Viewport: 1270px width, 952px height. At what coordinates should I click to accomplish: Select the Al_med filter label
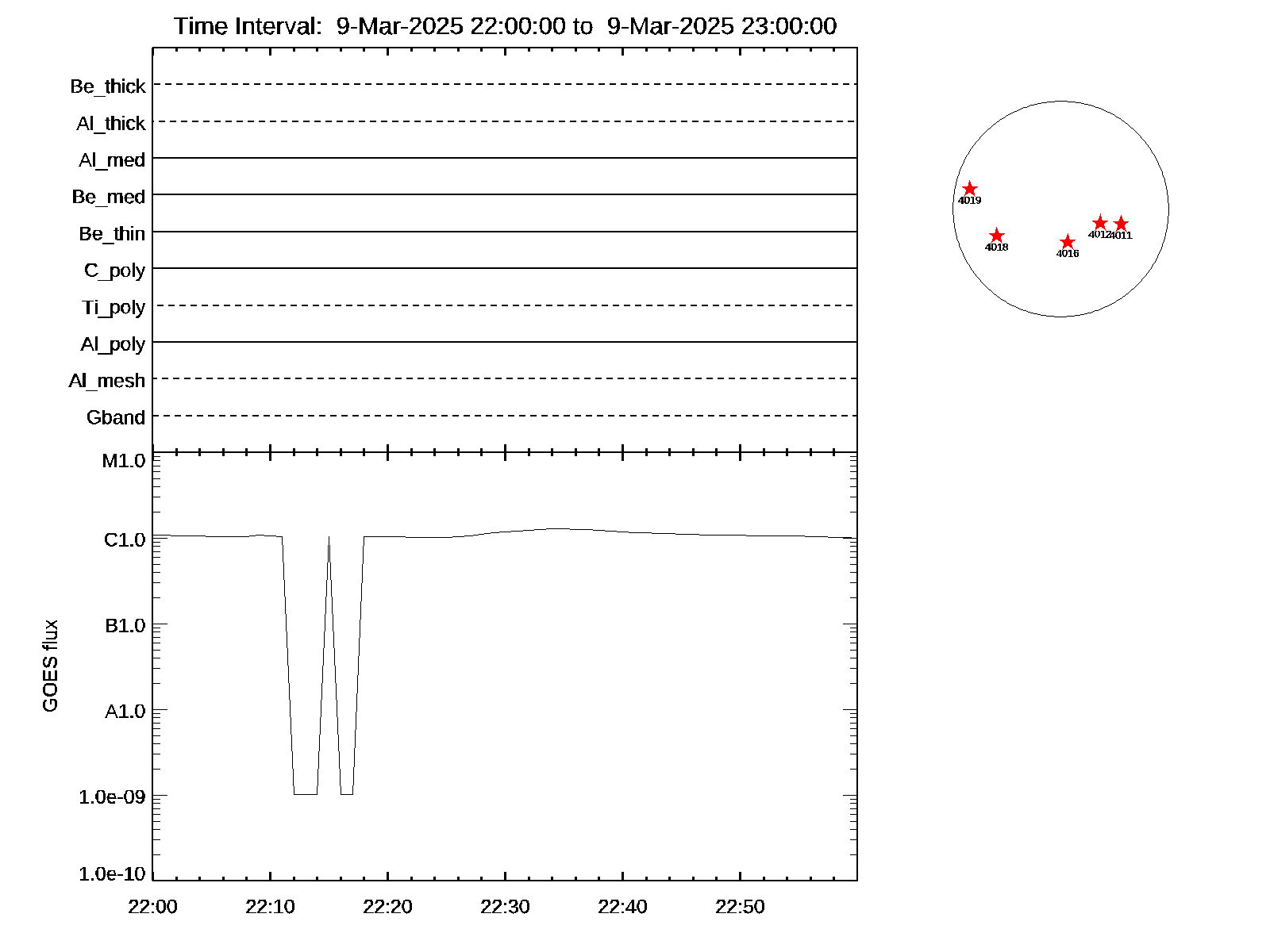112,160
